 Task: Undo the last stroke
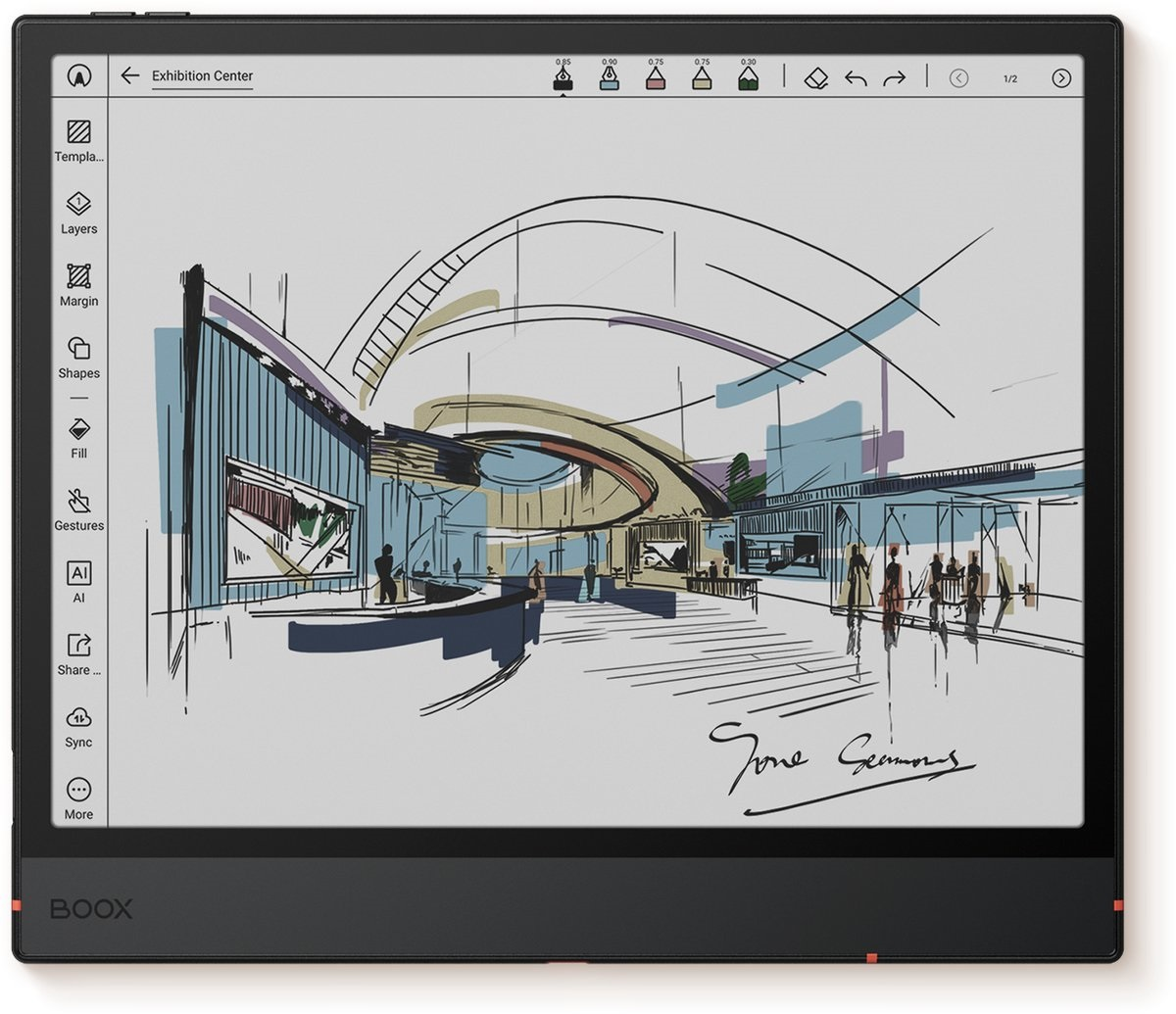(856, 78)
